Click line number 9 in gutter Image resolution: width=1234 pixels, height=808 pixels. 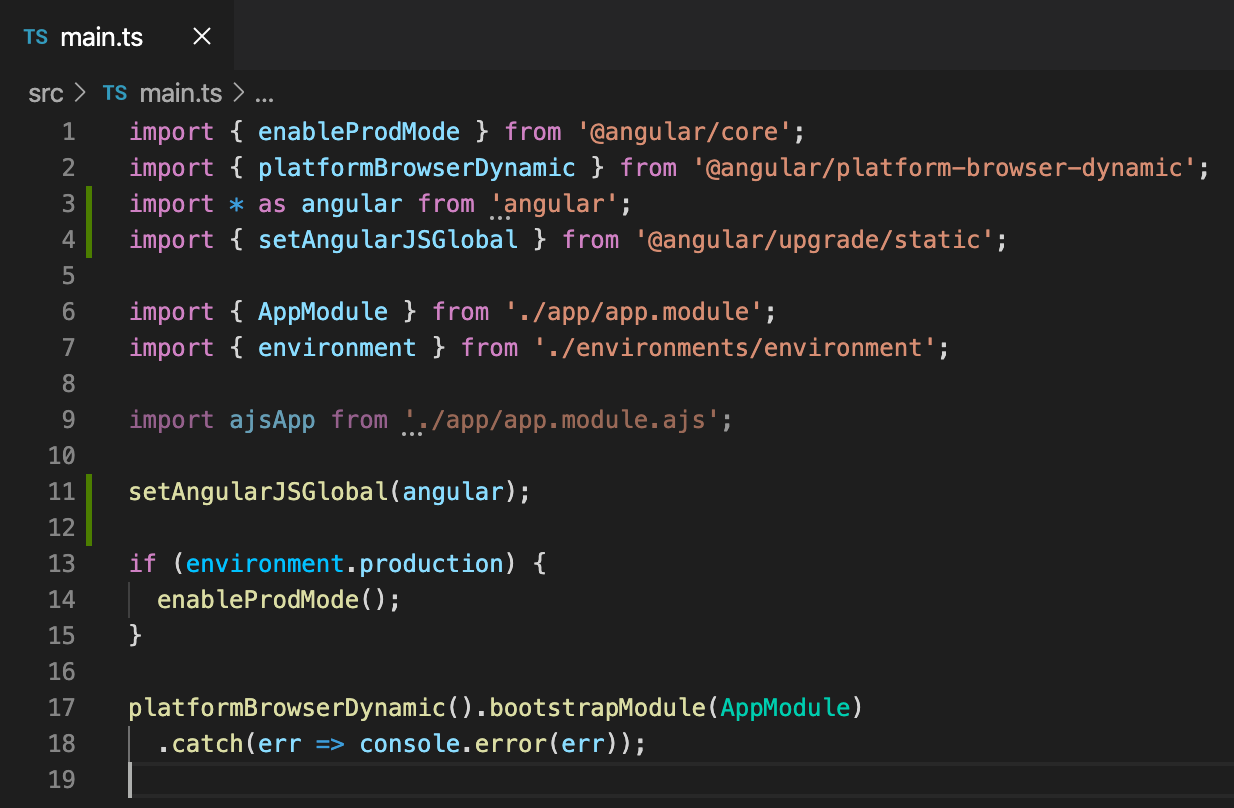tap(68, 420)
